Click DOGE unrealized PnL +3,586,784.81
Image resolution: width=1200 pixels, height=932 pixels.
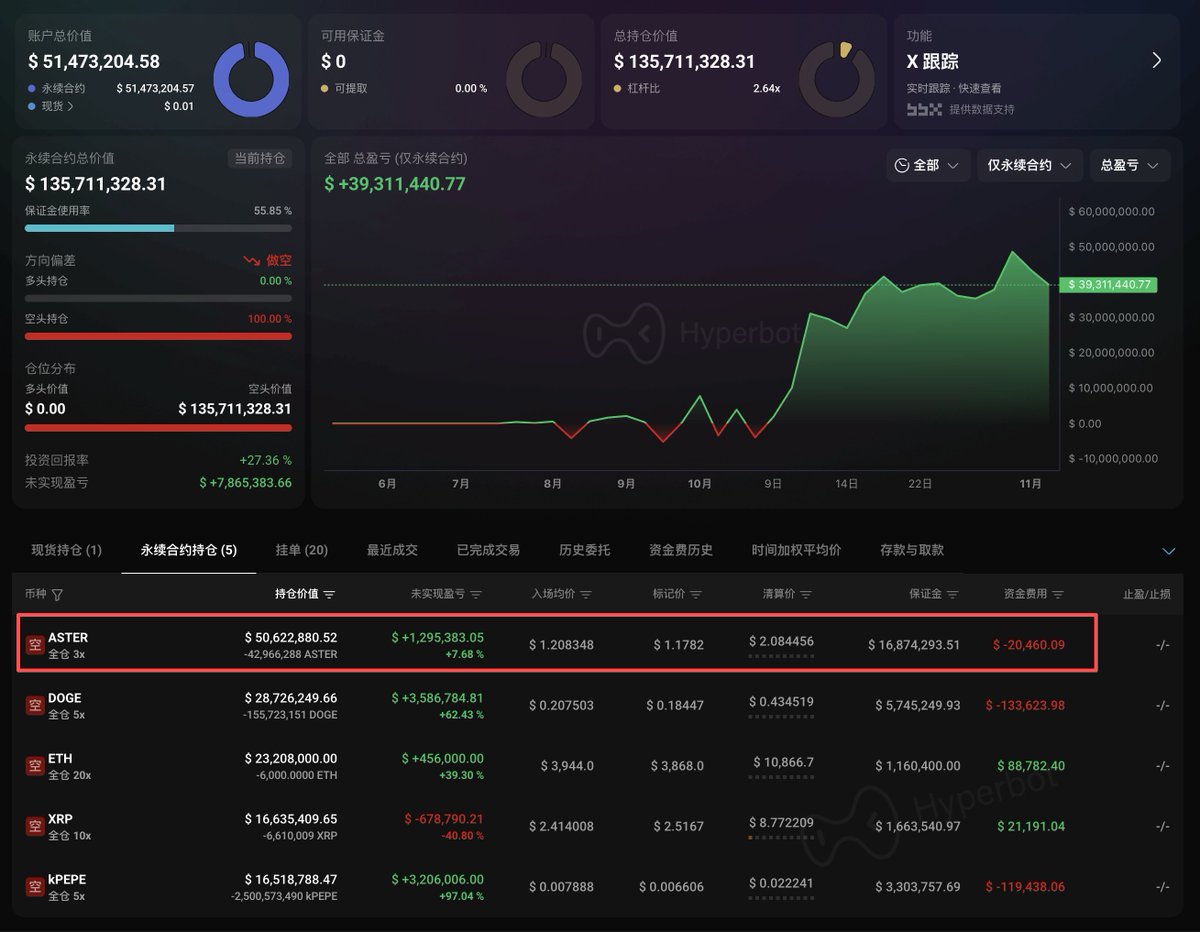coord(437,698)
